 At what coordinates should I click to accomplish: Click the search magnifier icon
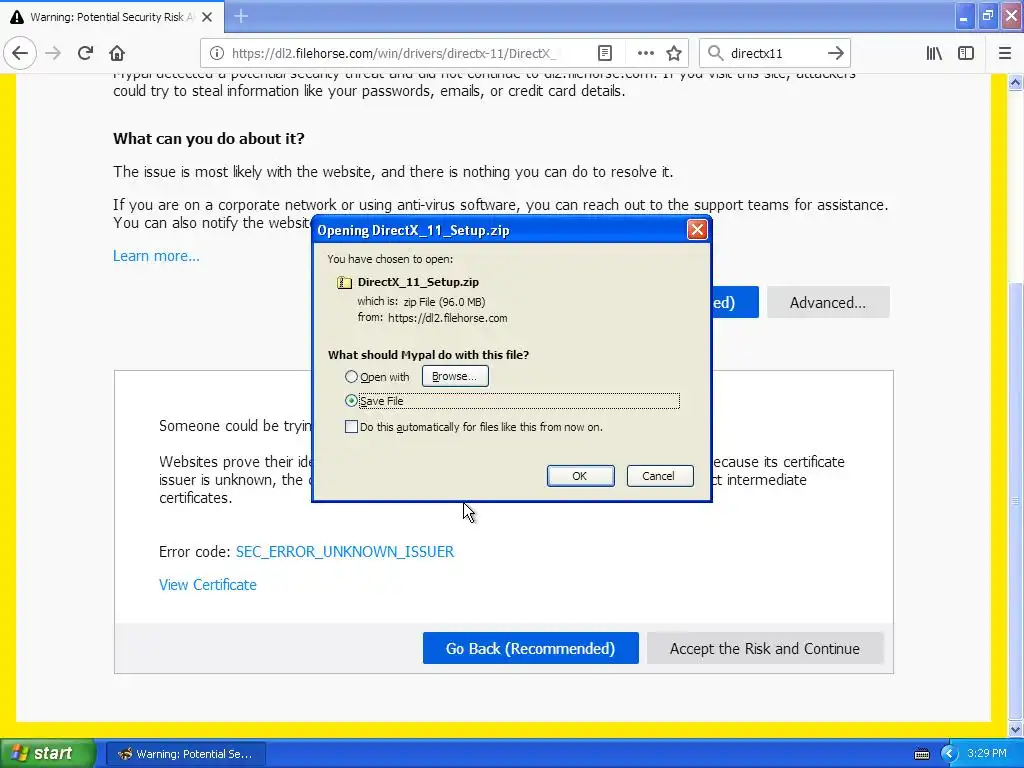click(x=716, y=54)
